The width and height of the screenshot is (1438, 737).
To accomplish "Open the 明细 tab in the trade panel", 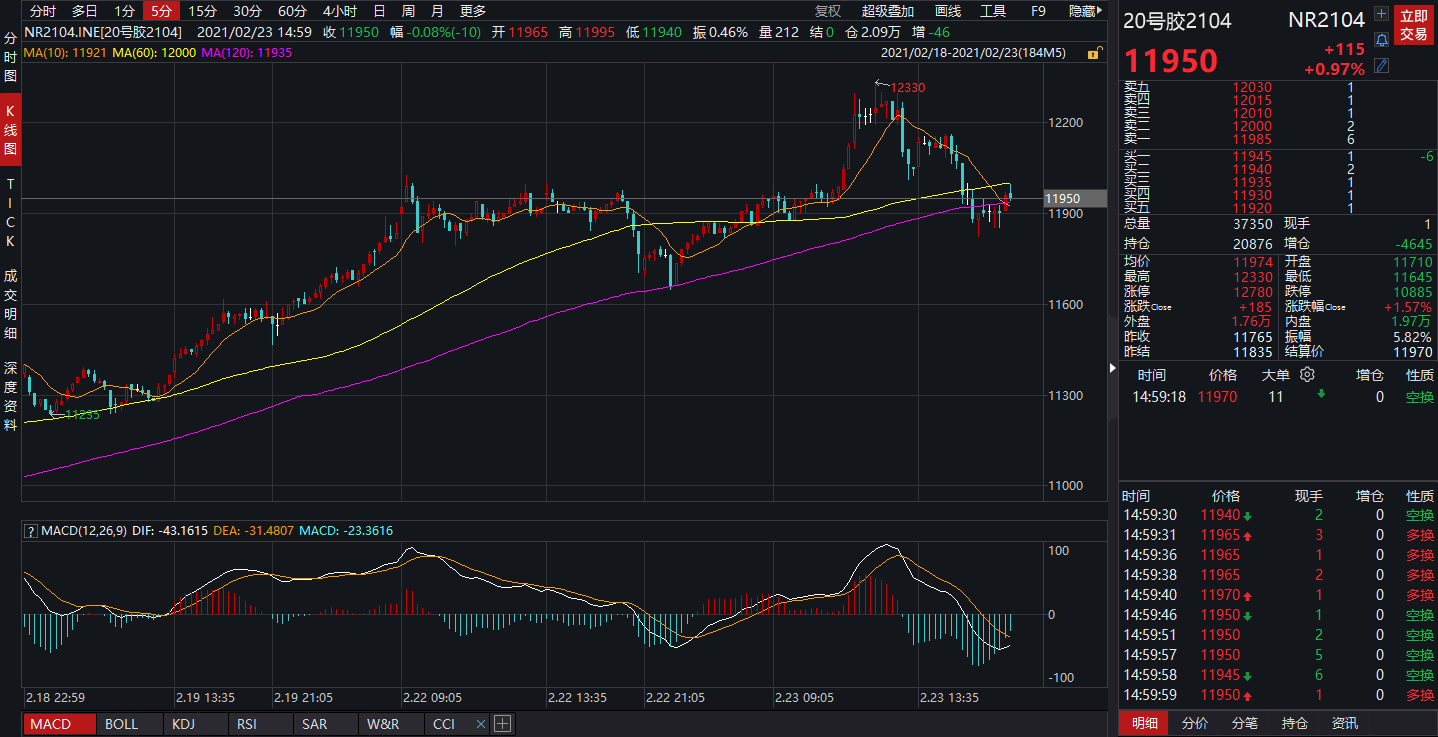I will 1144,724.
